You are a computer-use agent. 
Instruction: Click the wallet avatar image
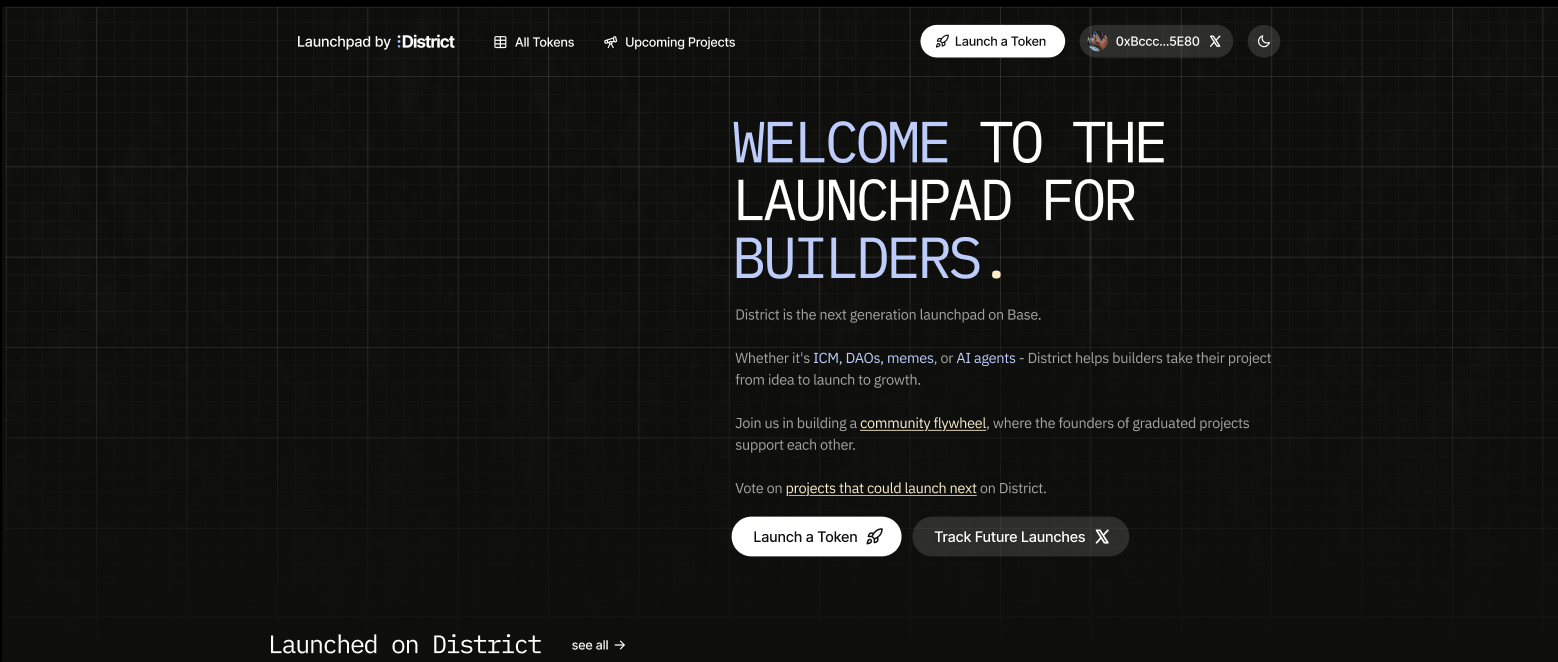(1097, 41)
